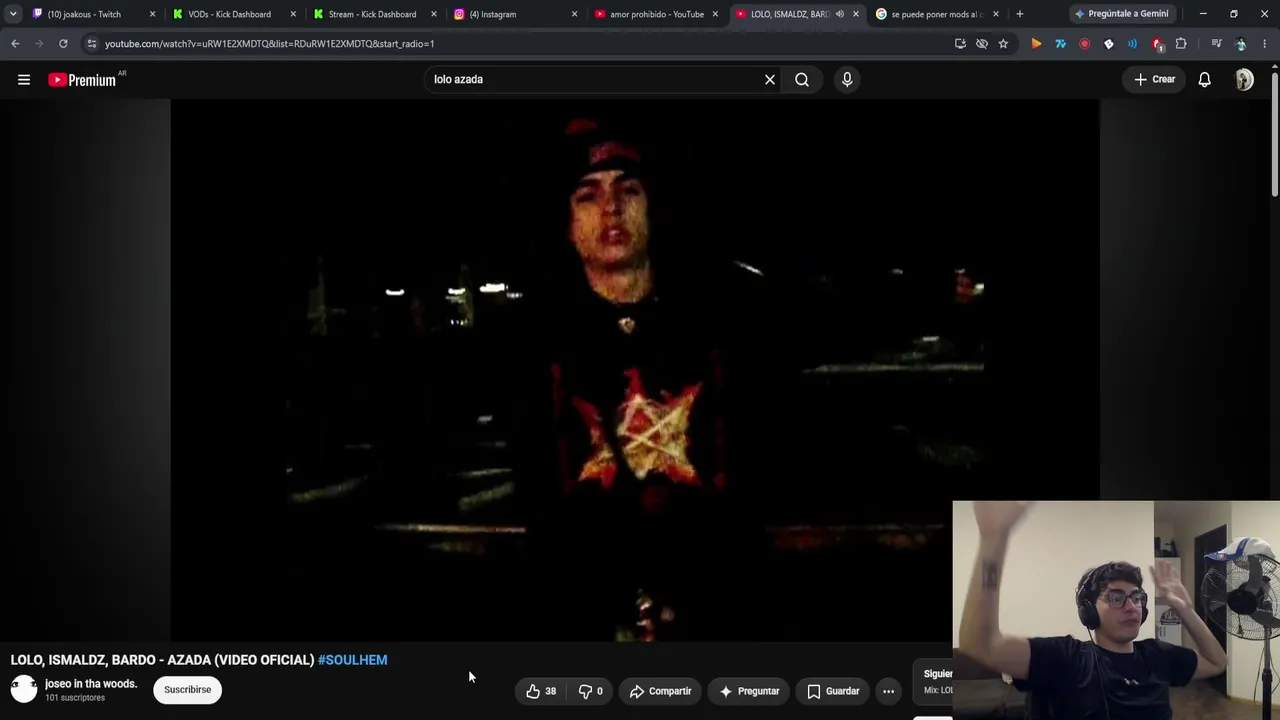
Task: Open the #SOULHEM hashtag link
Action: [x=352, y=660]
